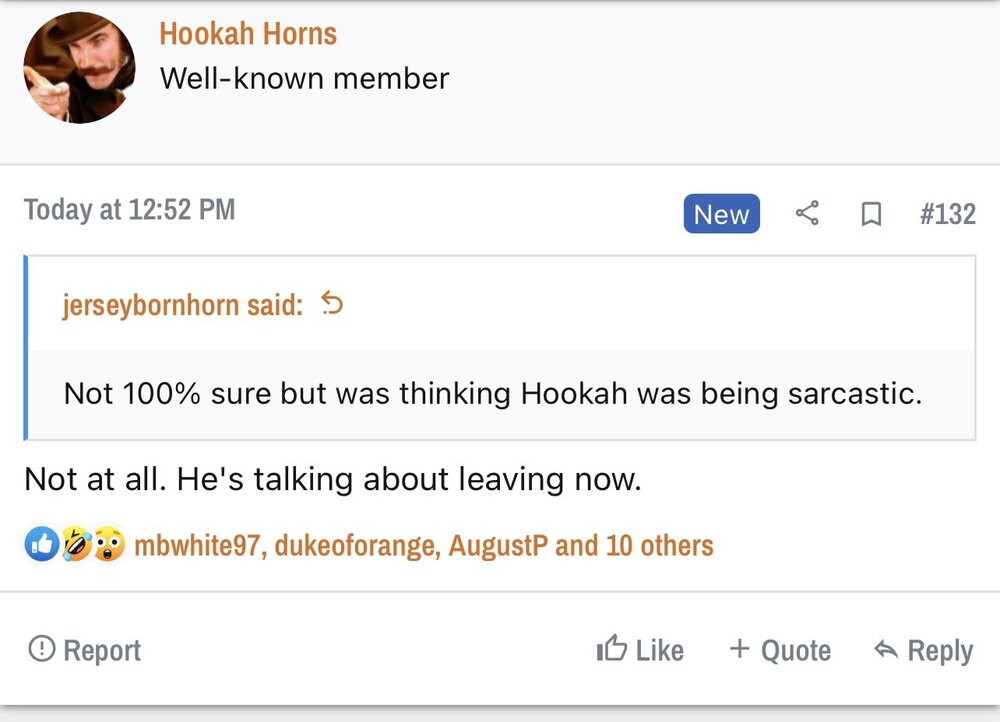The image size is (1000, 722).
Task: Click the blue New badge
Action: click(721, 214)
